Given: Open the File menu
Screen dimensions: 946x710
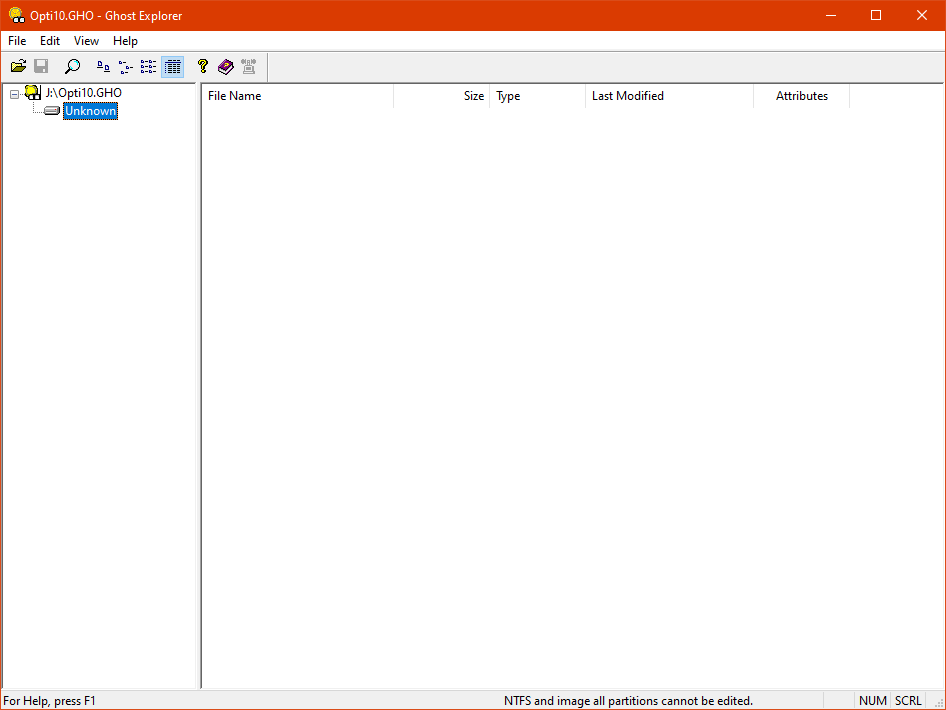Looking at the screenshot, I should click(17, 41).
